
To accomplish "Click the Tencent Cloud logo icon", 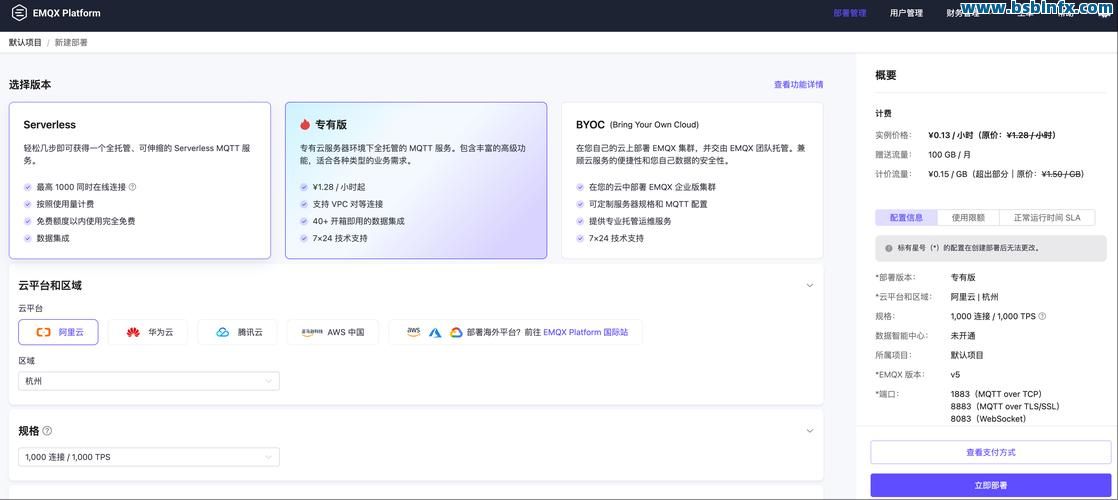I will 222,332.
